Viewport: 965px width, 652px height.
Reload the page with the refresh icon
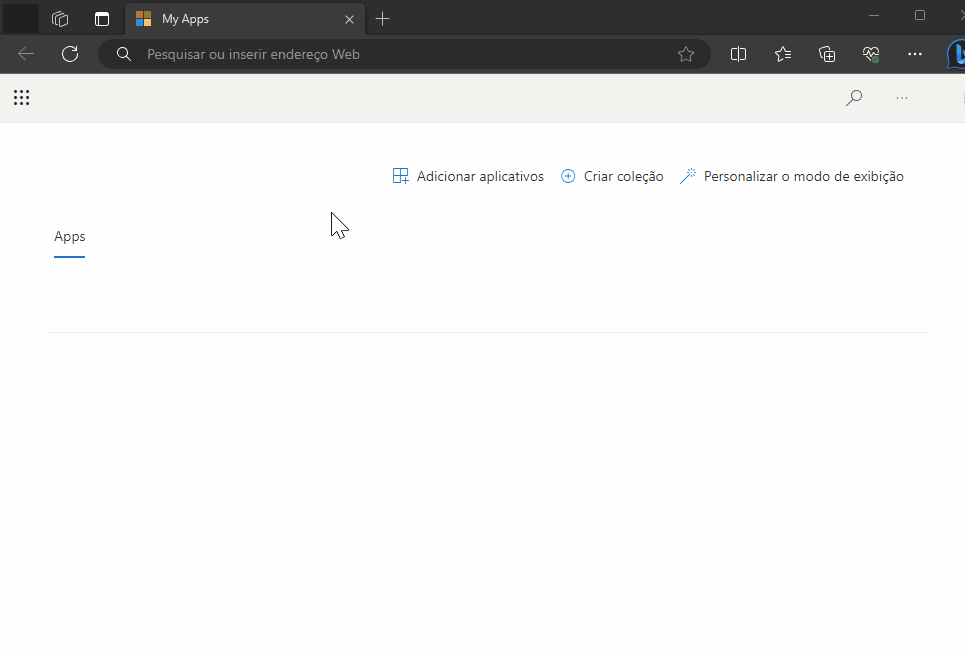[70, 54]
